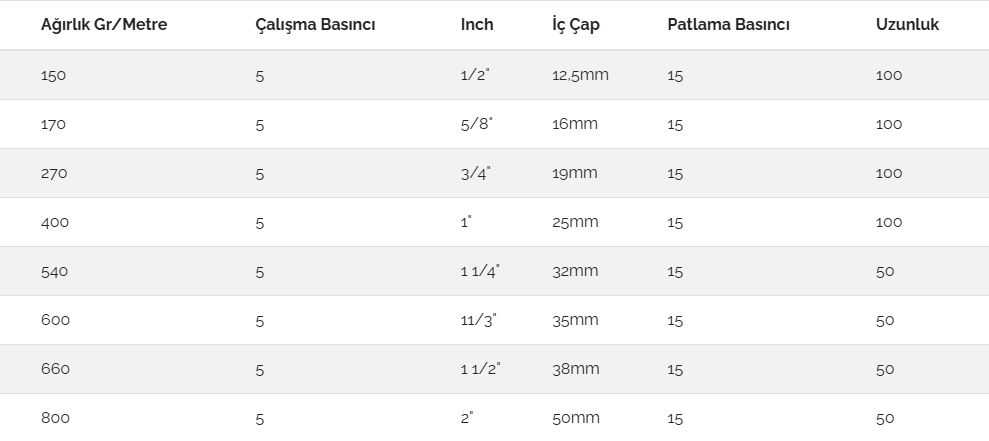
Task: Click the 270 weight value
Action: click(x=54, y=174)
